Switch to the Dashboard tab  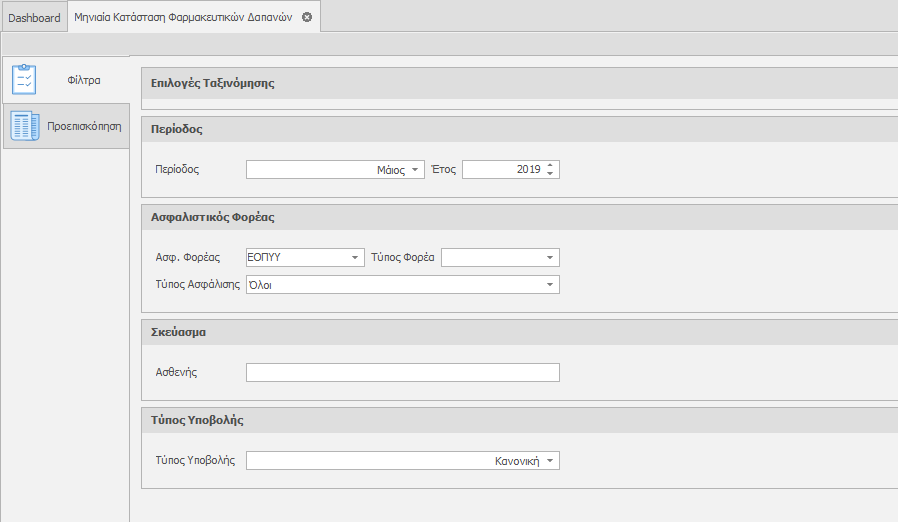34,18
